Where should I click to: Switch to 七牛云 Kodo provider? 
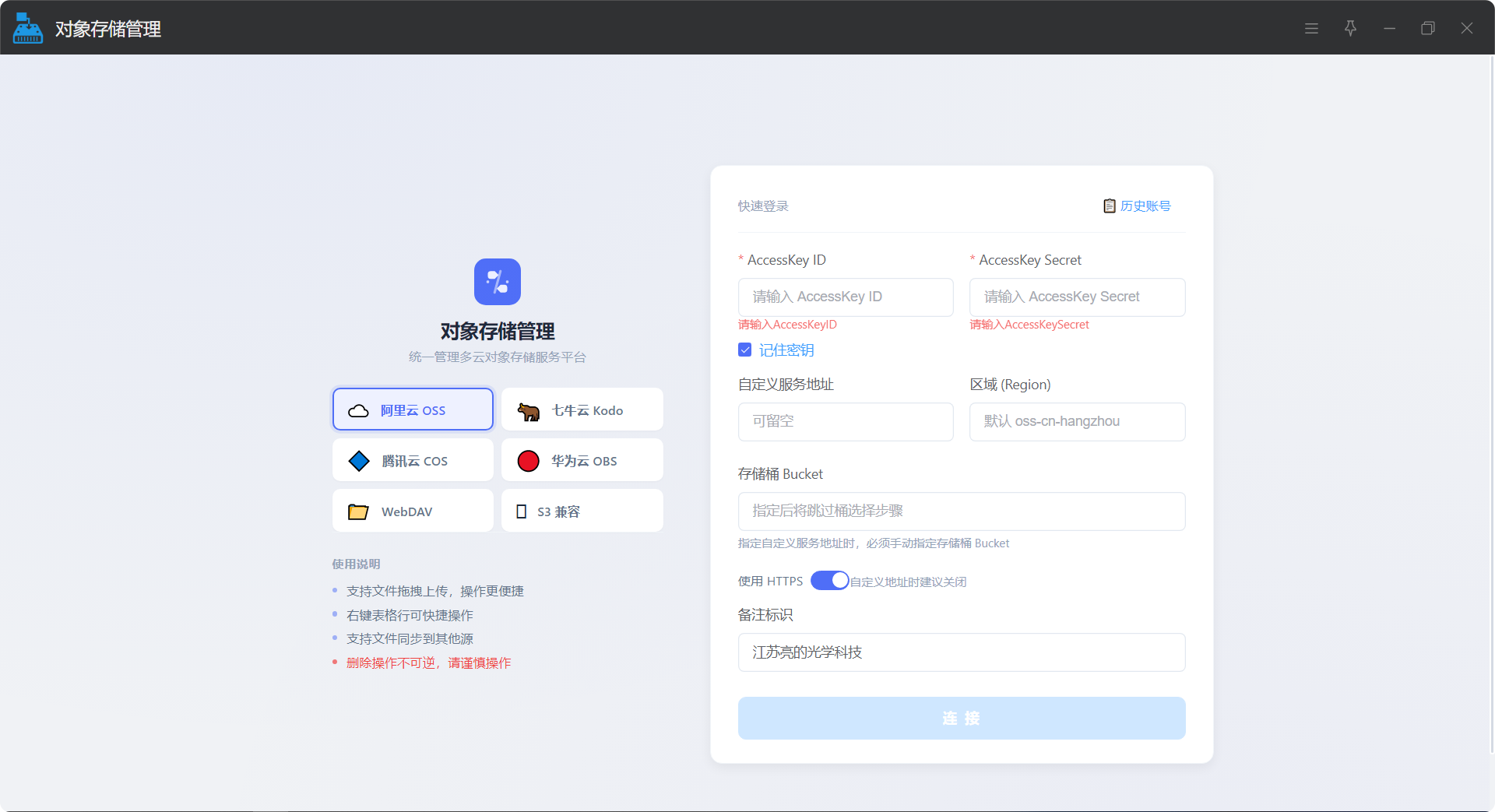582,410
